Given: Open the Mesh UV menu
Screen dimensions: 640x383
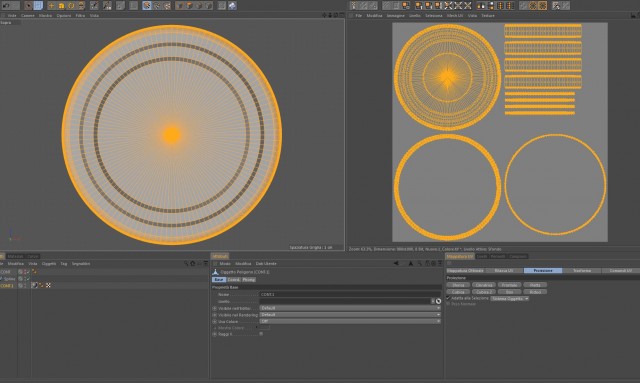Looking at the screenshot, I should [x=455, y=16].
